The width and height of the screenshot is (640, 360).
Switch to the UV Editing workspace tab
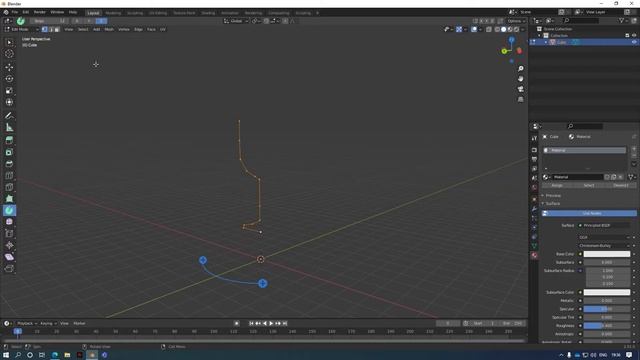158,13
